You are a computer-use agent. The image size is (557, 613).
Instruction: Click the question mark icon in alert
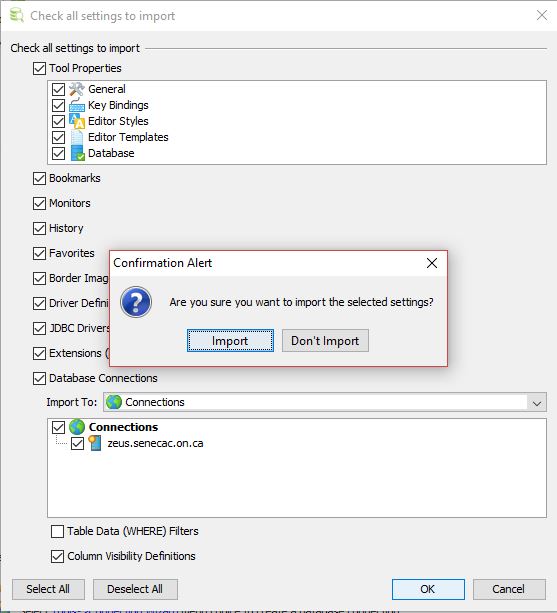click(136, 302)
